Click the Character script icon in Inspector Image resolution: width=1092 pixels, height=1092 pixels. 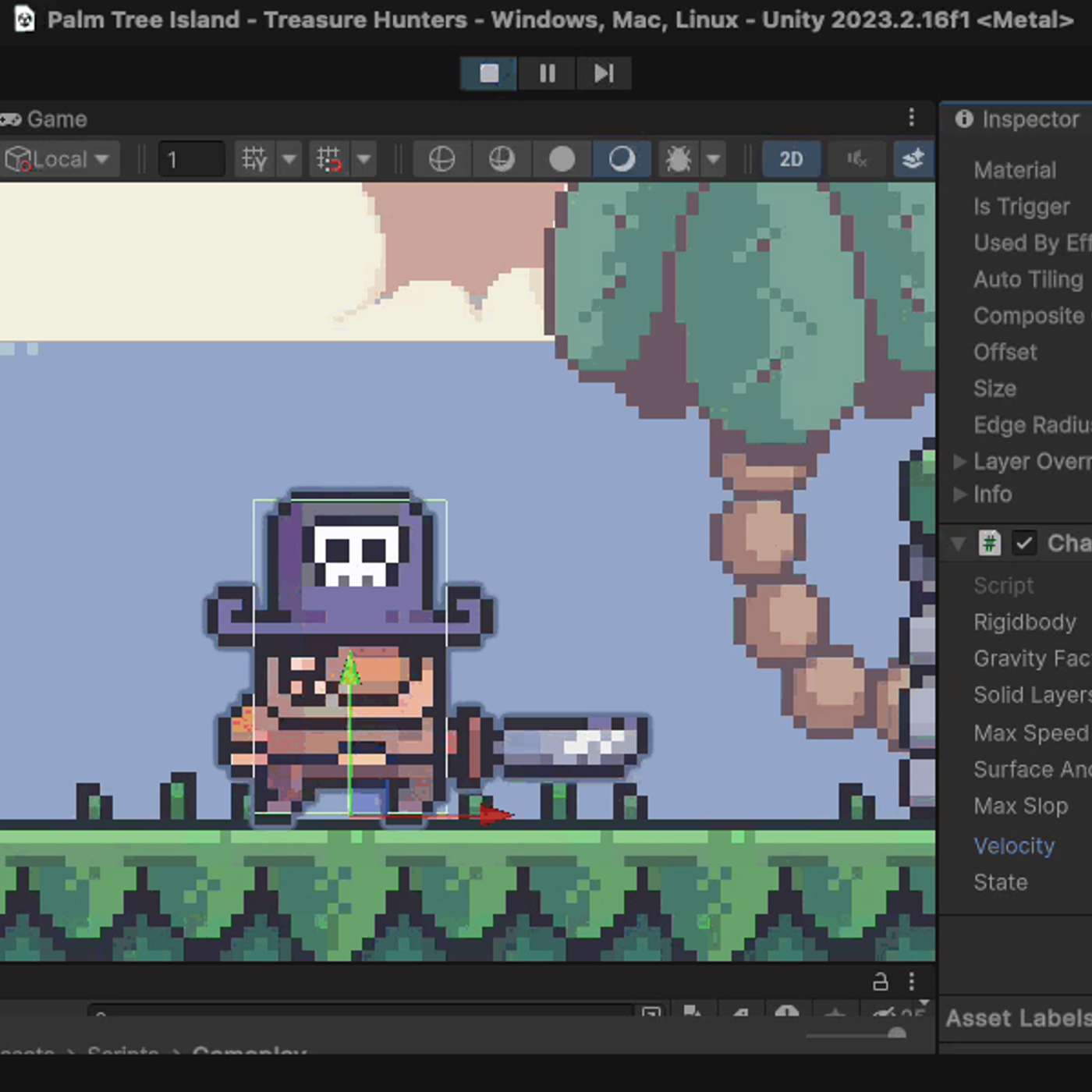[990, 543]
